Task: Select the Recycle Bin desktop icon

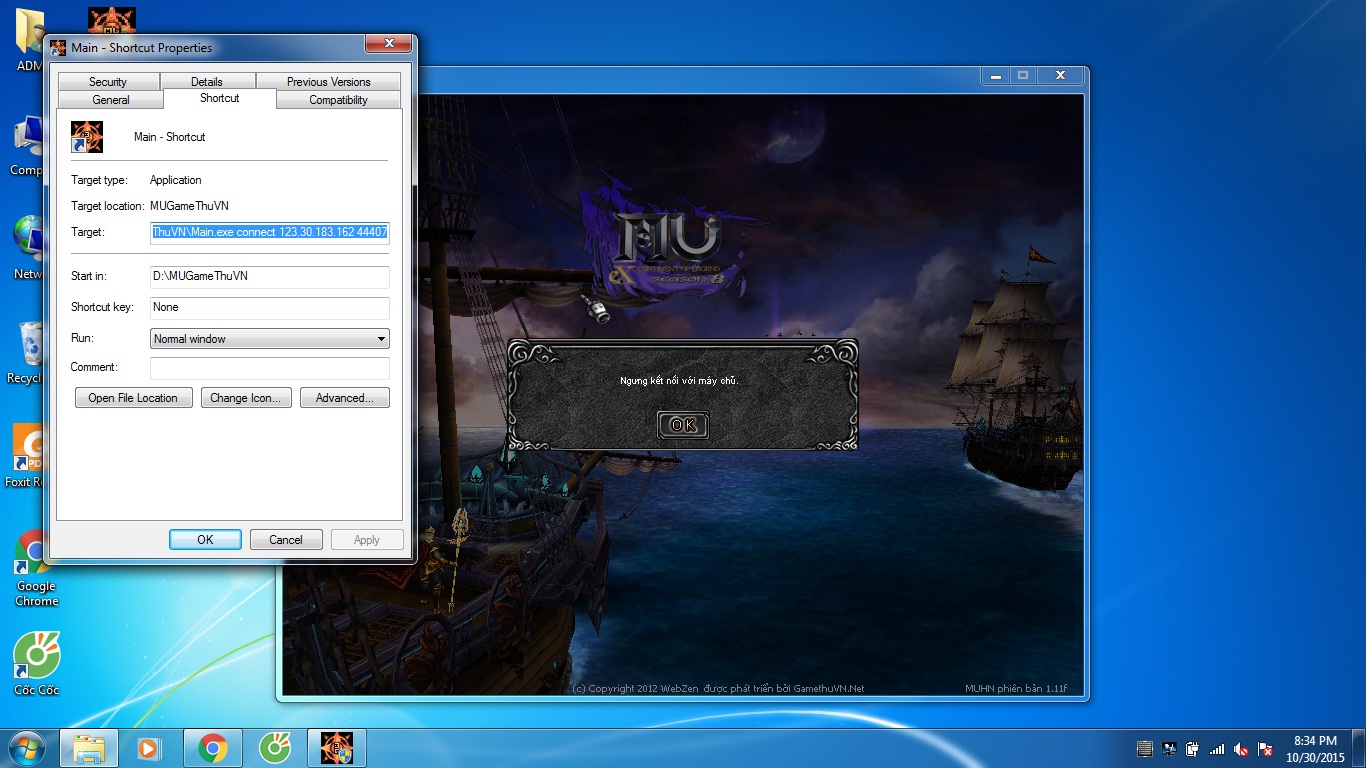Action: [28, 352]
